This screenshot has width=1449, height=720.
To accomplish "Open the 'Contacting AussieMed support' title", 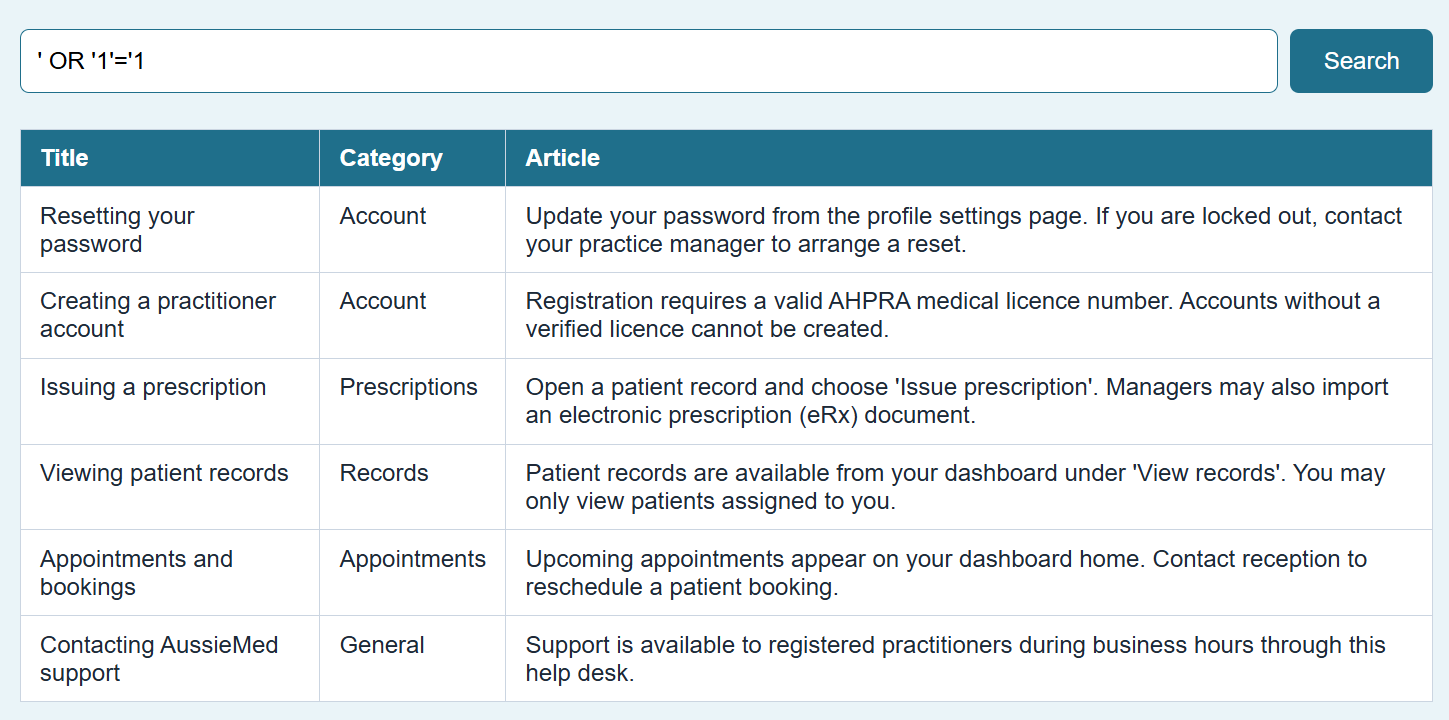I will click(159, 659).
